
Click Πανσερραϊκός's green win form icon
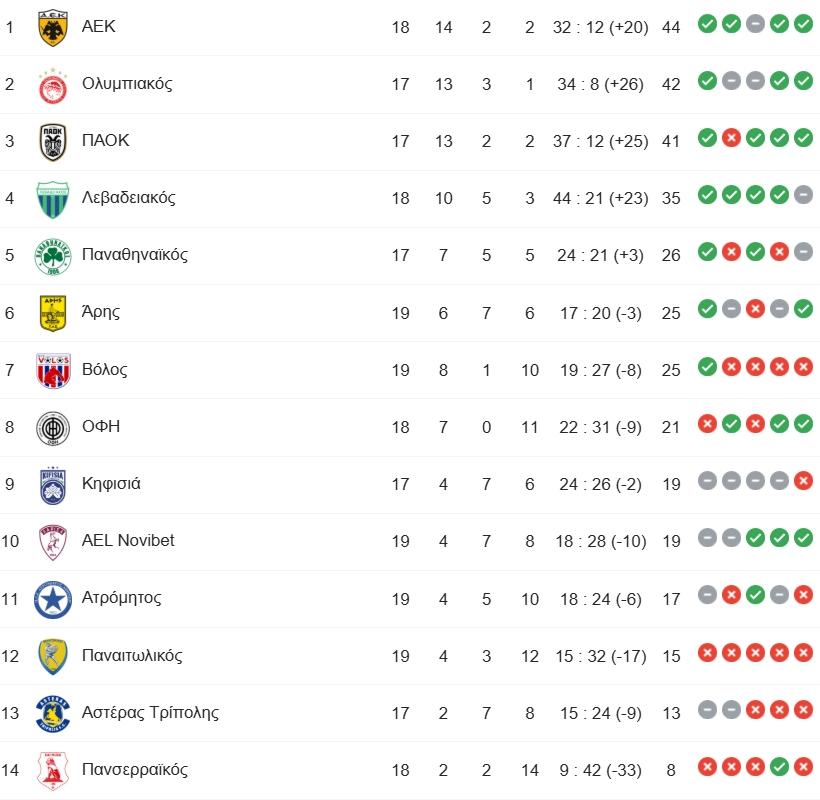(779, 767)
